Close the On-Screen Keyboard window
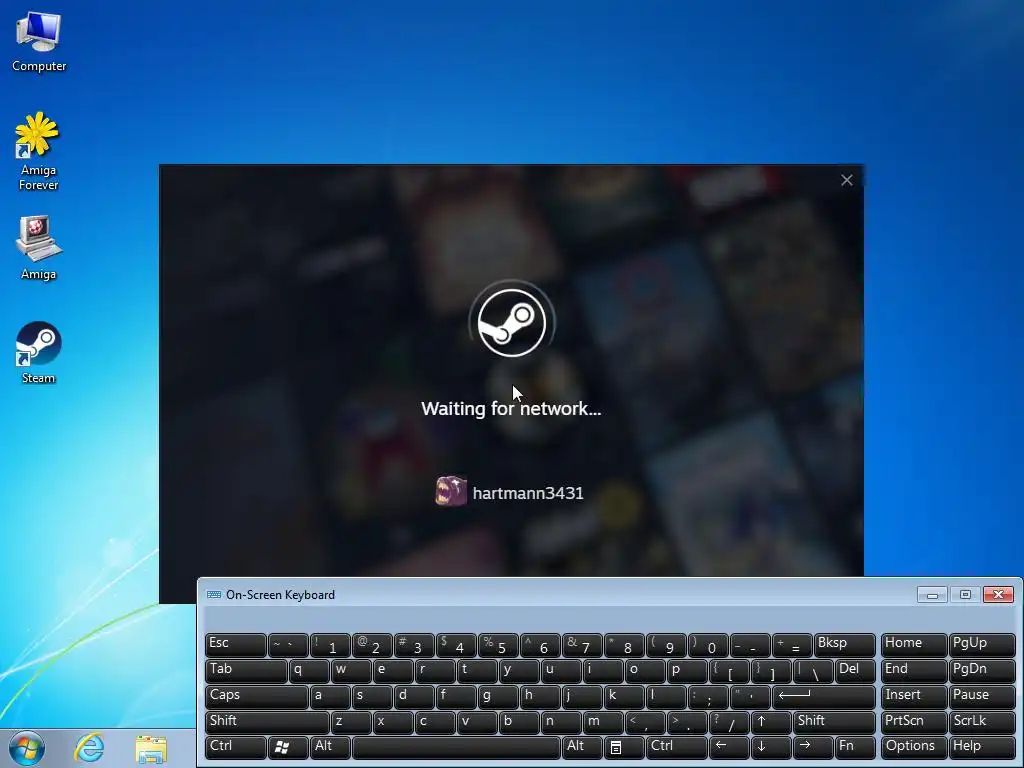 click(998, 594)
